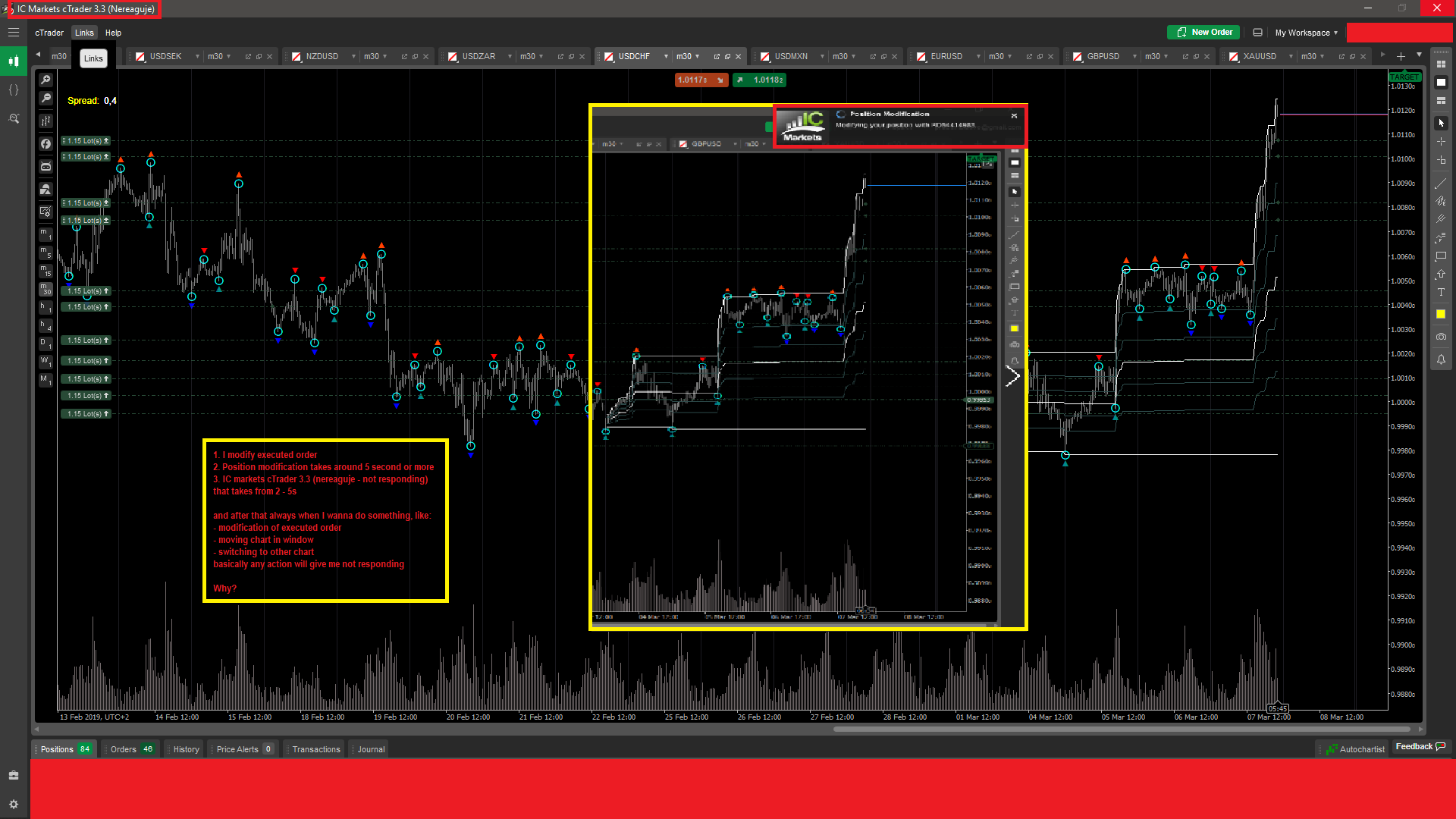Viewport: 1456px width, 819px height.
Task: Select the market snapshot marker tool
Action: (1441, 160)
